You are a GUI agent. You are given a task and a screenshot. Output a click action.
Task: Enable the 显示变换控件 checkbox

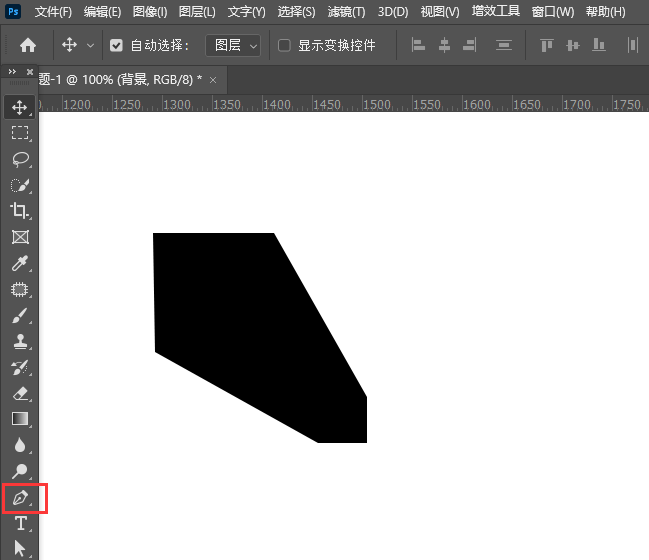[284, 46]
